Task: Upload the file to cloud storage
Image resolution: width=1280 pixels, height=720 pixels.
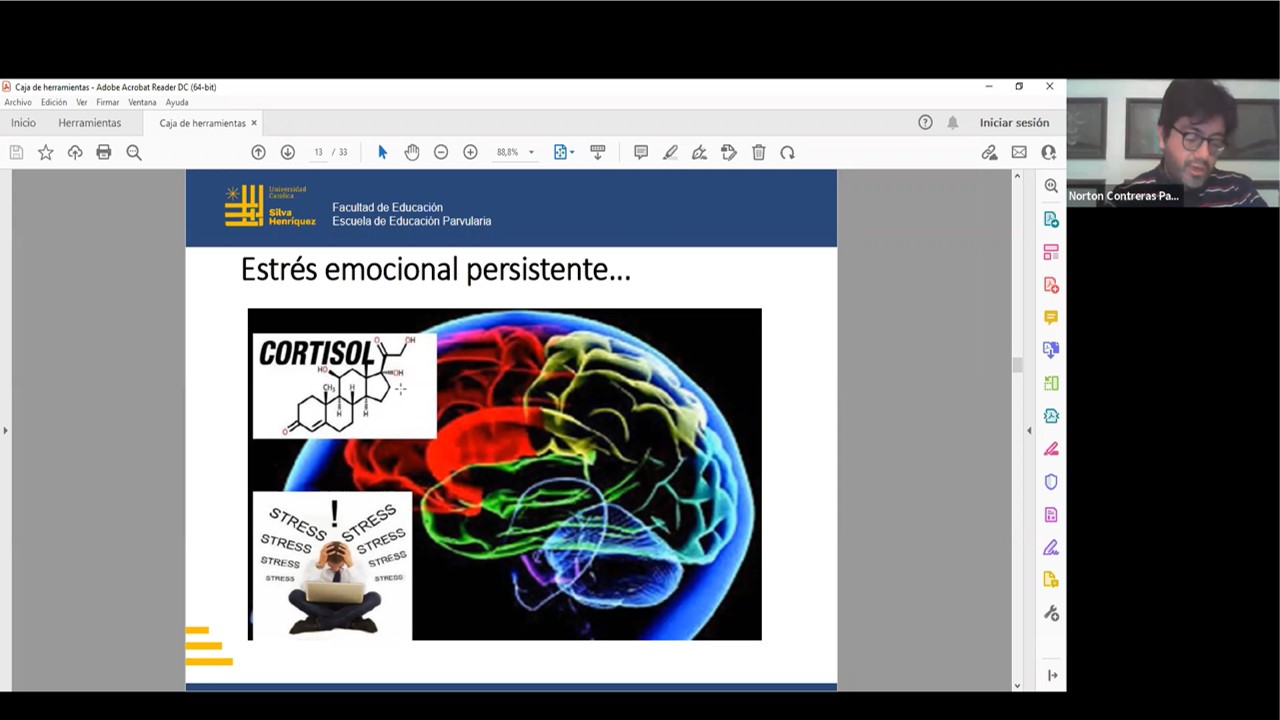Action: tap(75, 152)
